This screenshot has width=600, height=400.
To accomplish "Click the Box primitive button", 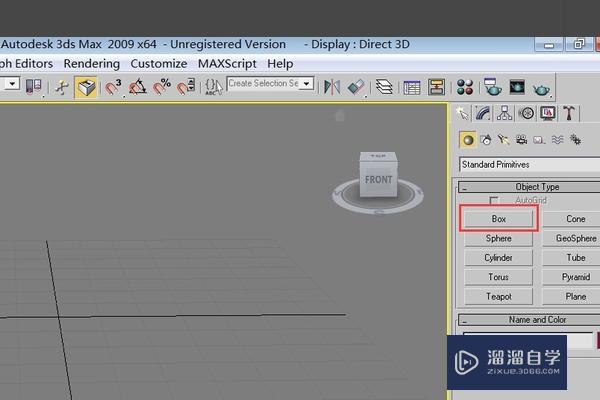I will click(x=499, y=219).
